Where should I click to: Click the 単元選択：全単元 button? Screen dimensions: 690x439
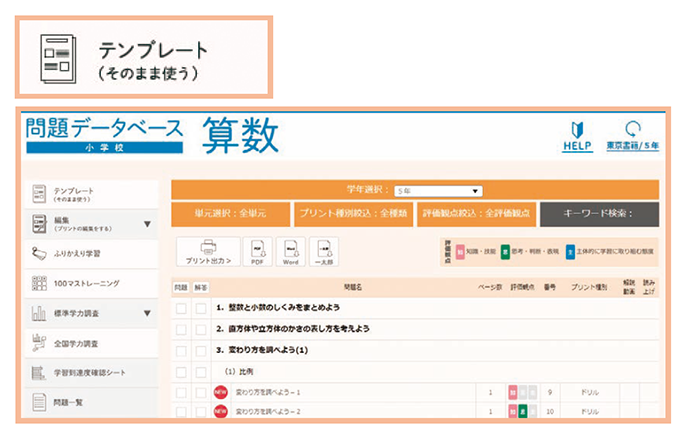229,214
